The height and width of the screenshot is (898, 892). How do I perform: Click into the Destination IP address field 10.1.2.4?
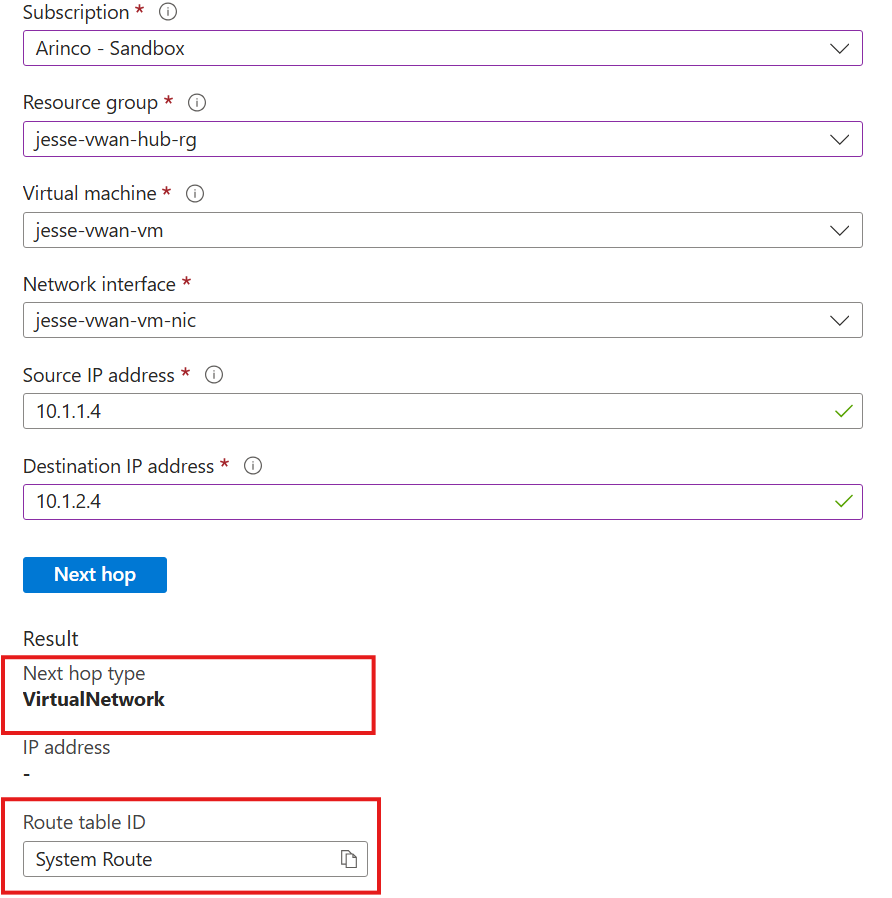pos(420,502)
